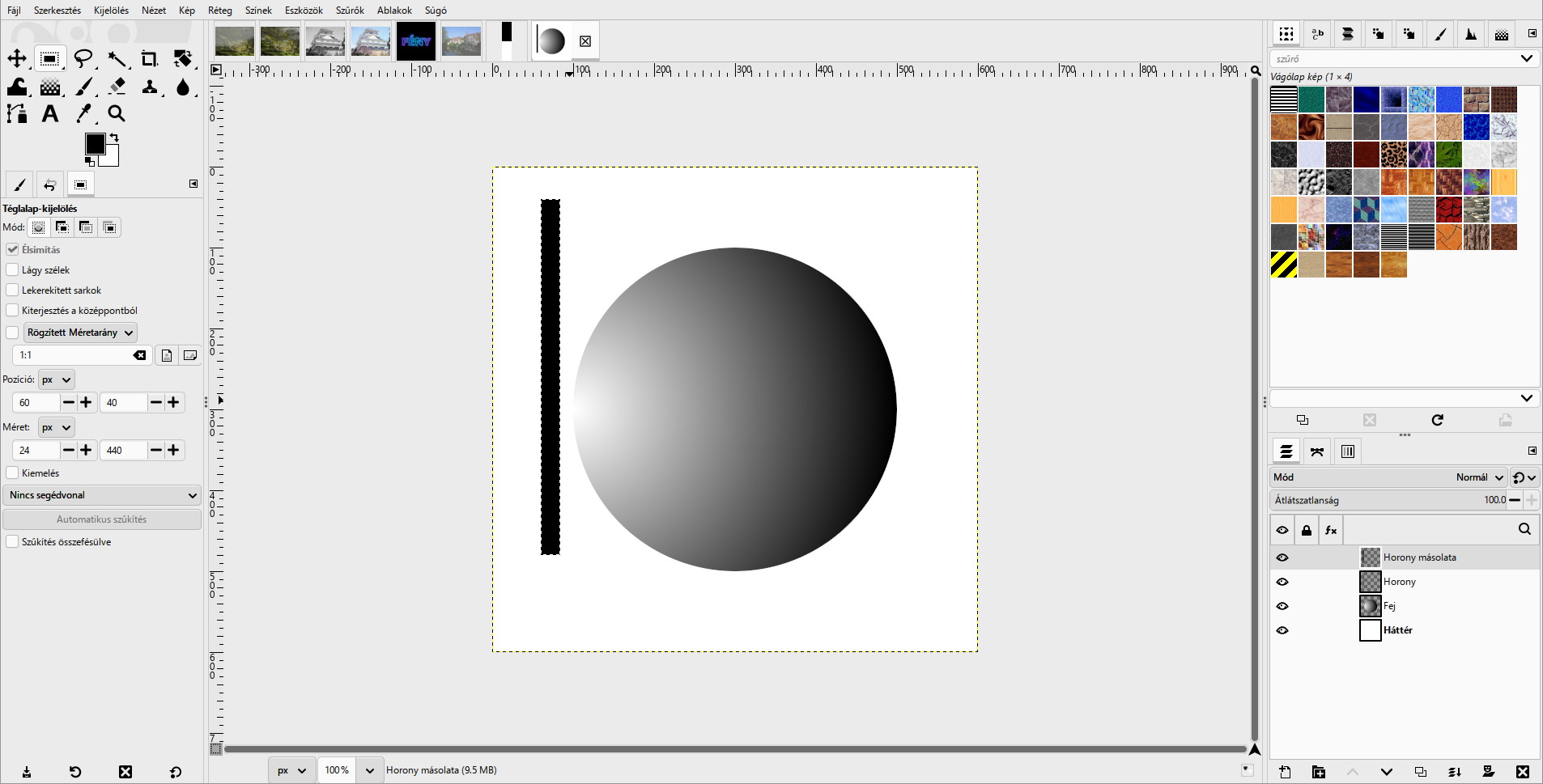1543x784 pixels.
Task: Open the Réteg menu
Action: [220, 11]
